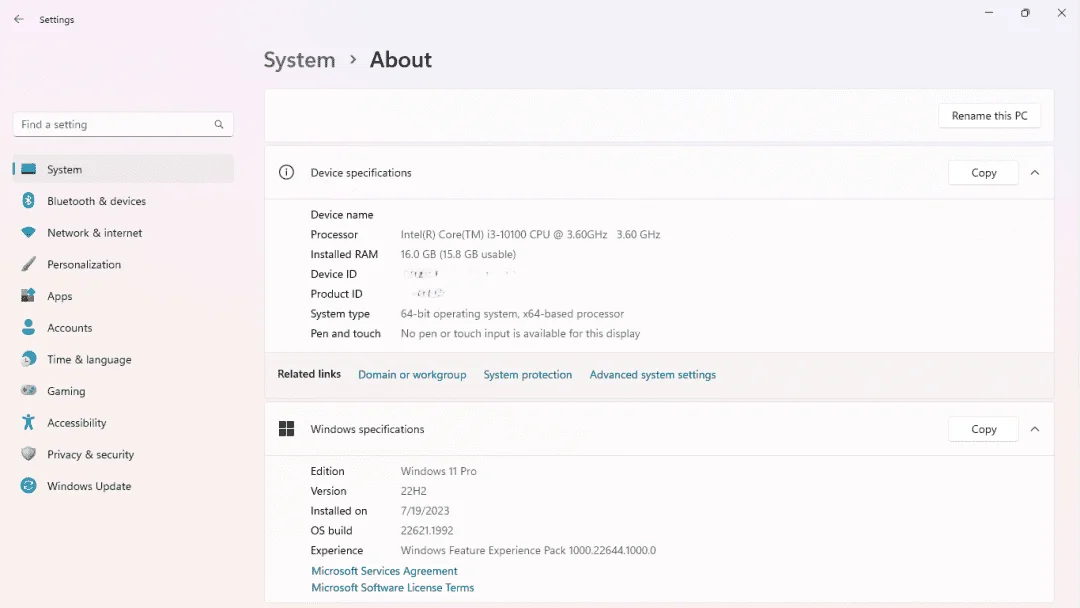Click the Device specifications info icon

[287, 172]
